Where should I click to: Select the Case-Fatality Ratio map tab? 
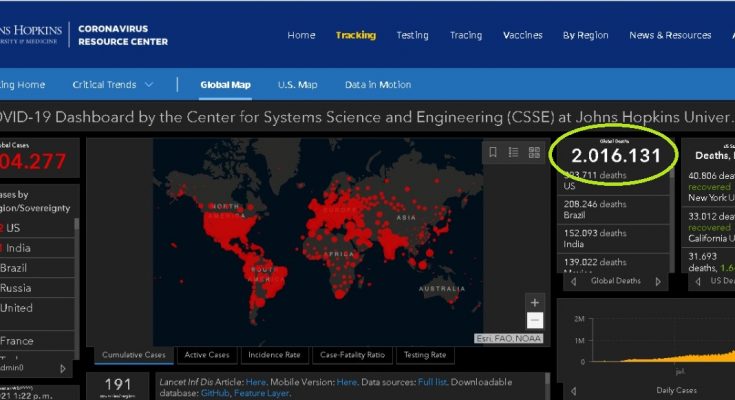click(352, 355)
